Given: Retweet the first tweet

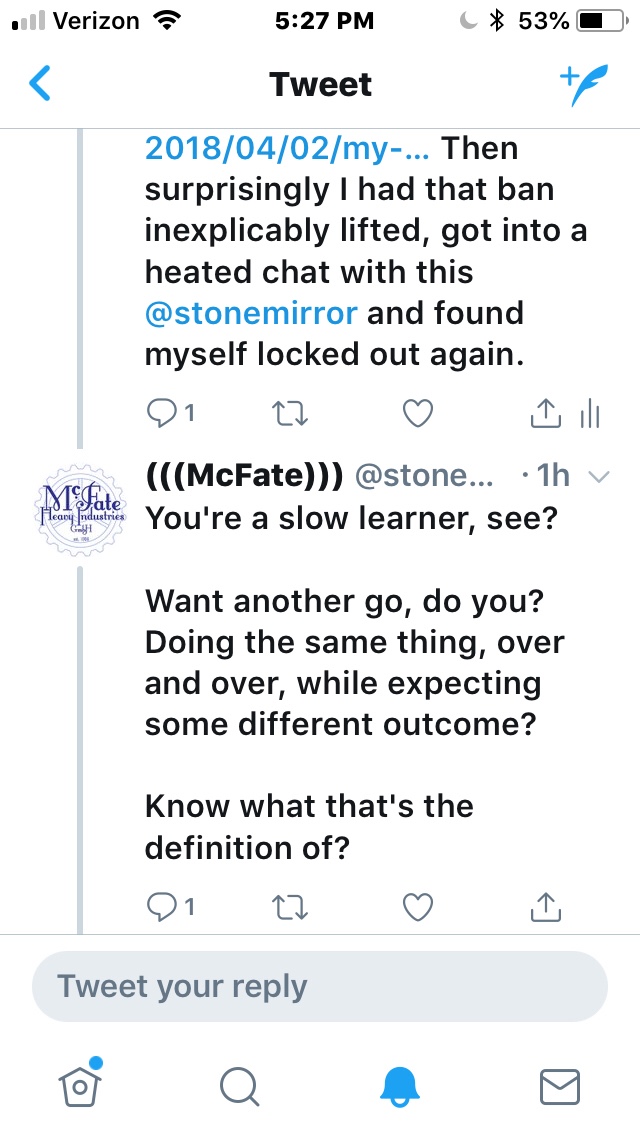Looking at the screenshot, I should point(289,412).
